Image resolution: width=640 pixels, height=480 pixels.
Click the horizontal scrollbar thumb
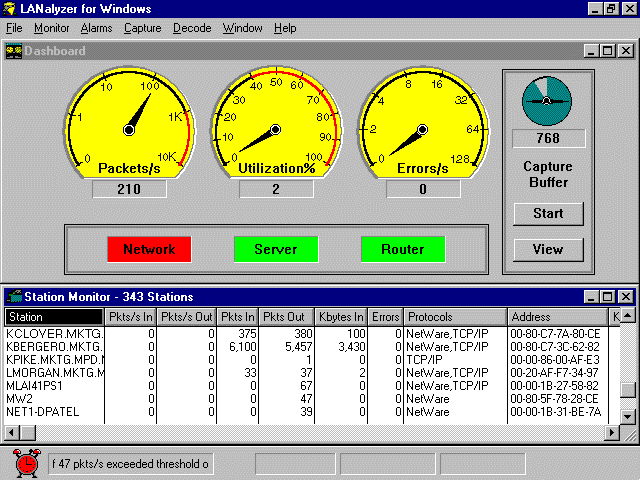(28, 432)
